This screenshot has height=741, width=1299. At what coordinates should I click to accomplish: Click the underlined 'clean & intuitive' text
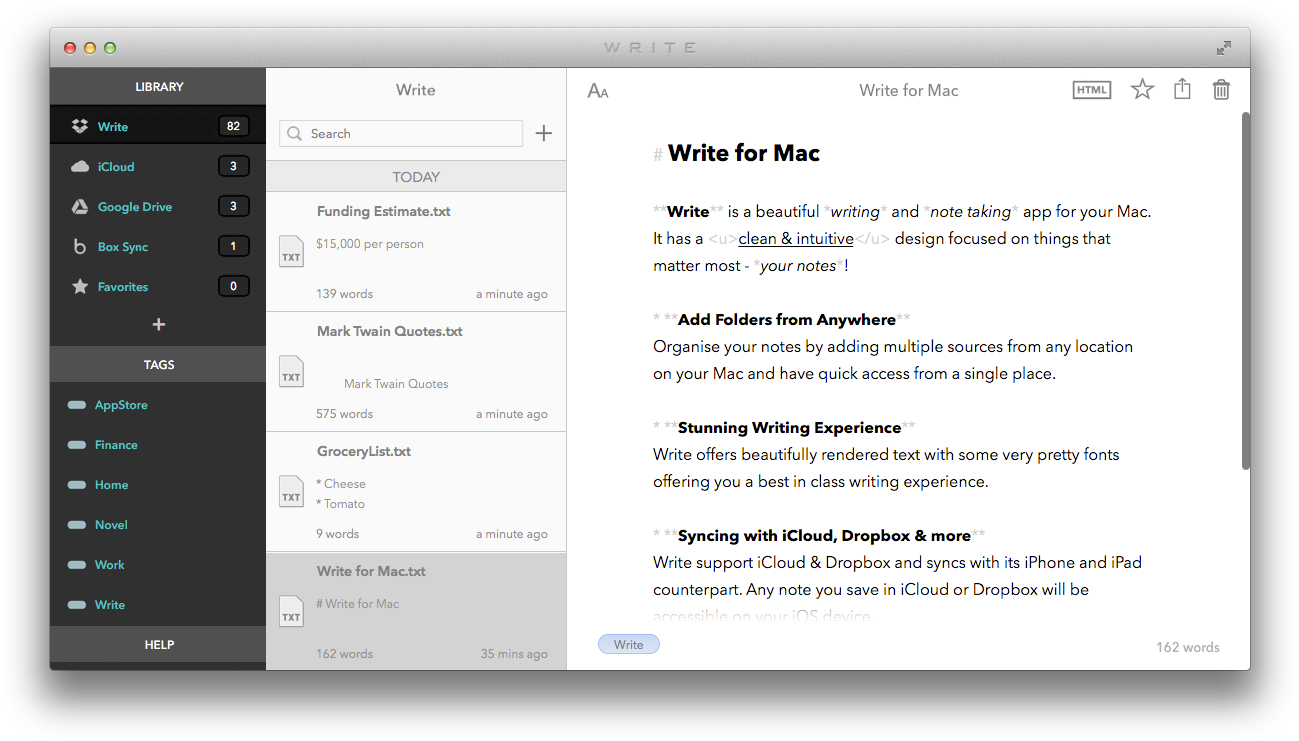point(796,239)
